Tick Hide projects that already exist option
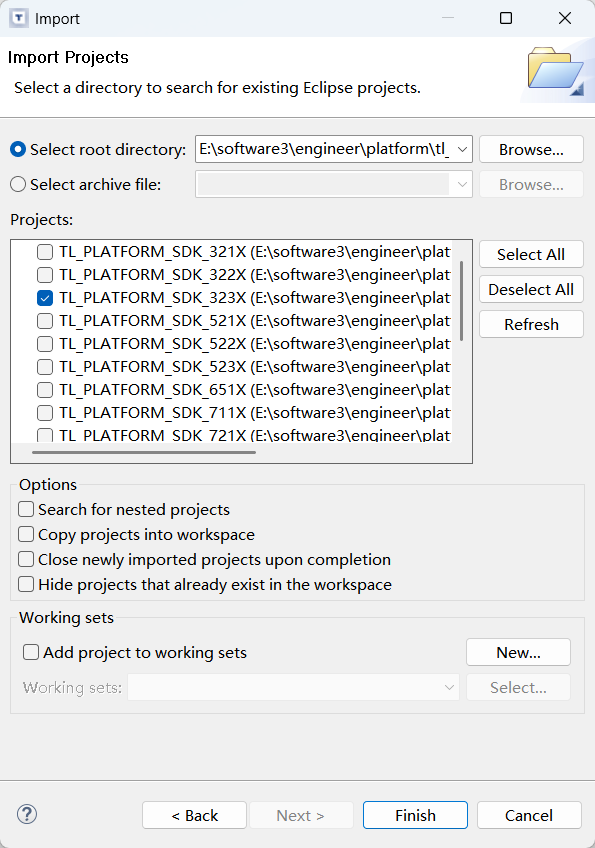 click(26, 585)
